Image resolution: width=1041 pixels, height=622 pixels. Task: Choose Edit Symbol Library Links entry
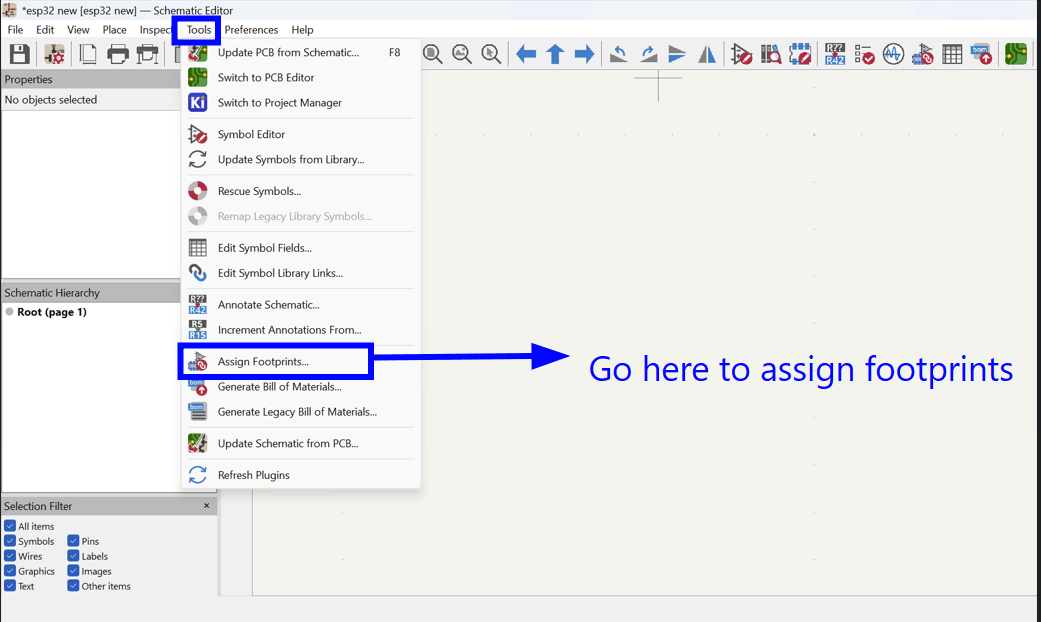(x=301, y=273)
